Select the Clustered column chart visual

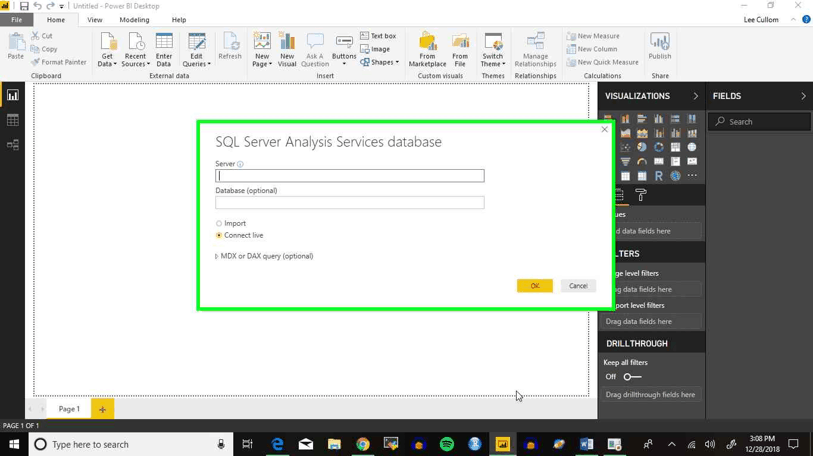(658, 119)
